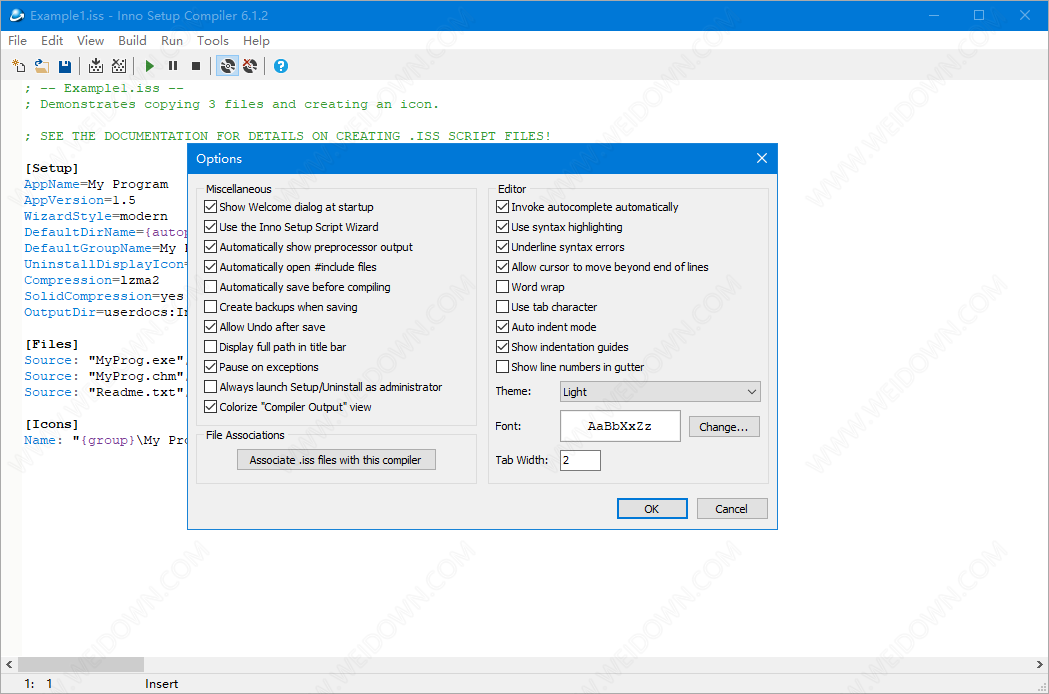Click the Target Uninstall toolbar icon

[x=250, y=66]
